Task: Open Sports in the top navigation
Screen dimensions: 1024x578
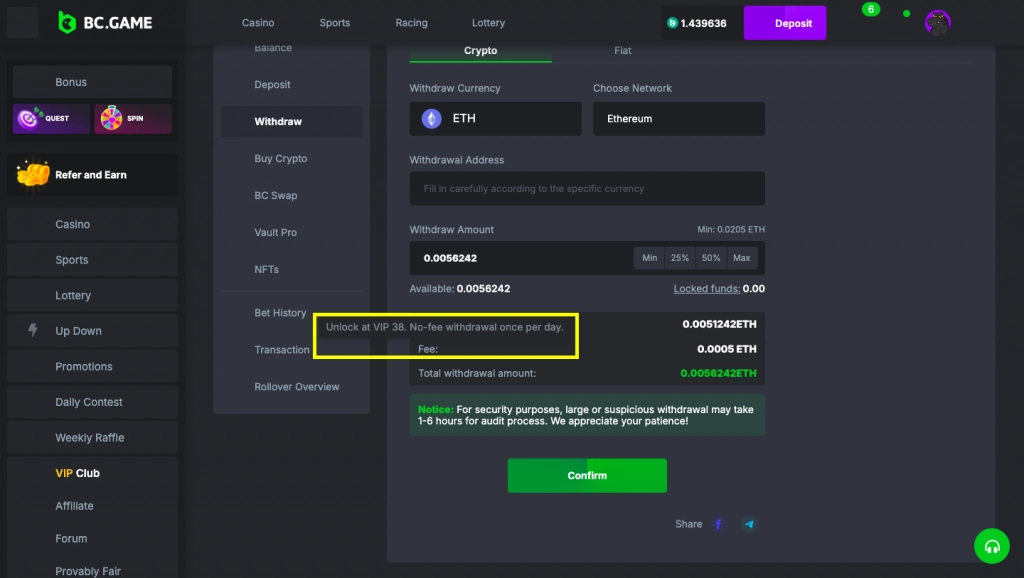Action: click(334, 23)
